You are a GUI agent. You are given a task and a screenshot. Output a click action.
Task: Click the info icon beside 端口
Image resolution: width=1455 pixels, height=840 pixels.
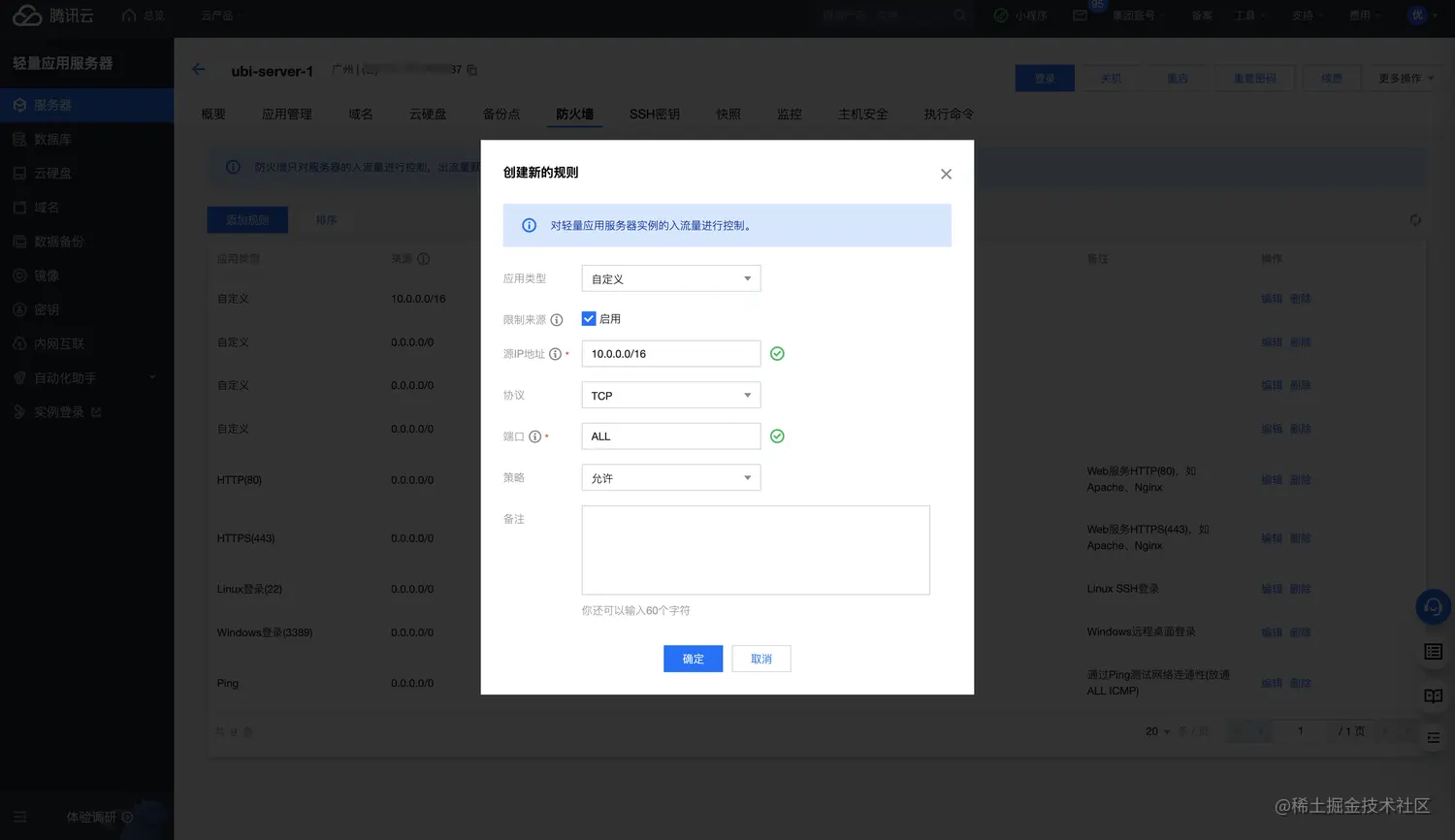(534, 436)
